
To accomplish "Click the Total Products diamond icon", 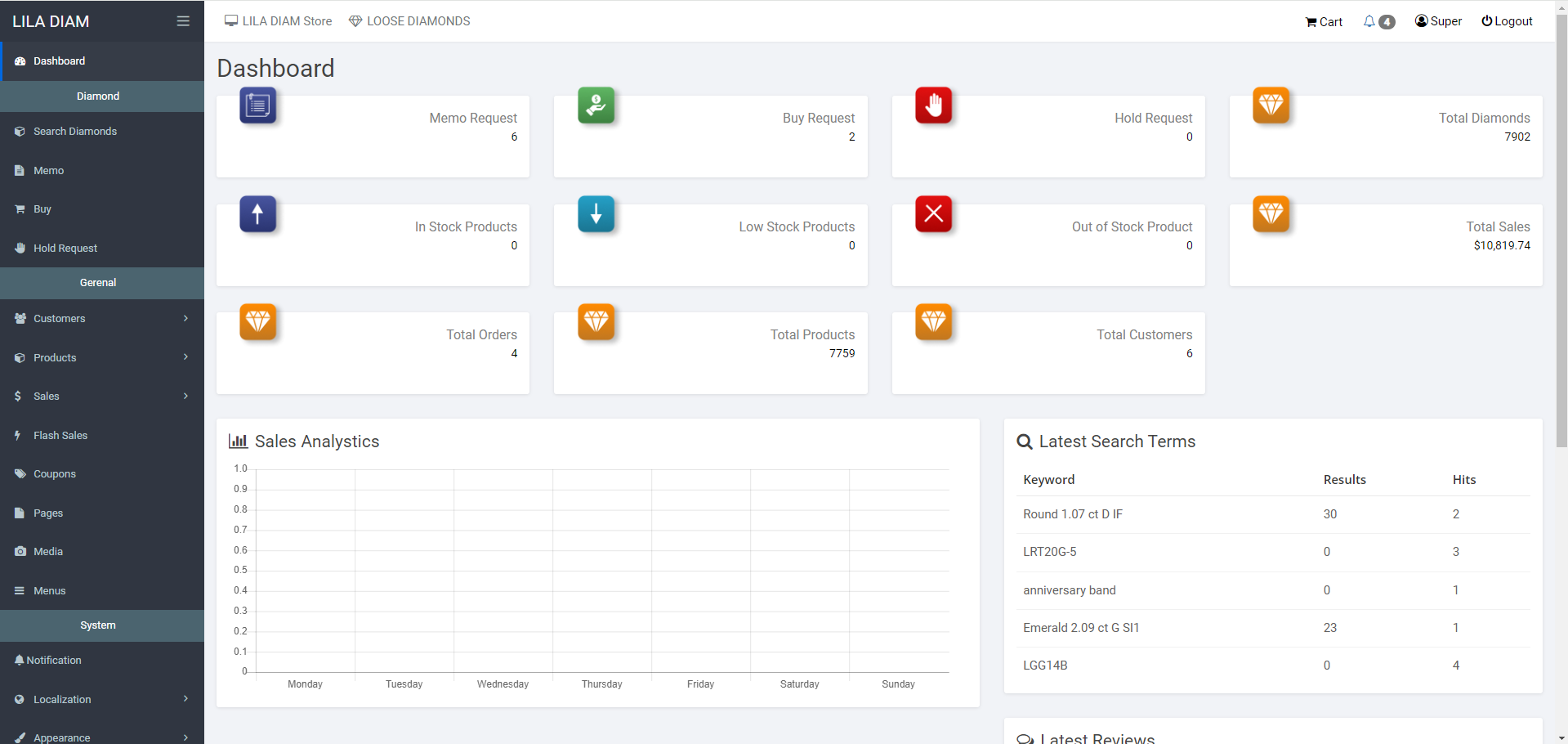I will pyautogui.click(x=596, y=322).
